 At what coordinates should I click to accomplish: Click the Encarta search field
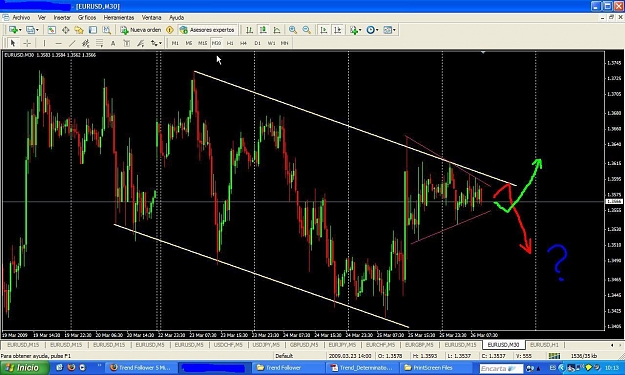(x=501, y=369)
